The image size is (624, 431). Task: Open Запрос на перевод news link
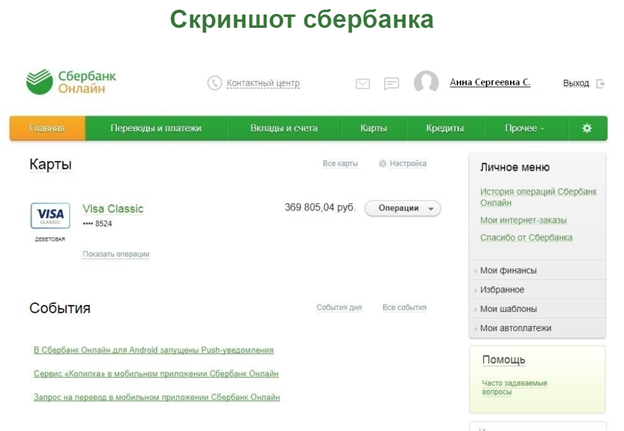tap(157, 397)
